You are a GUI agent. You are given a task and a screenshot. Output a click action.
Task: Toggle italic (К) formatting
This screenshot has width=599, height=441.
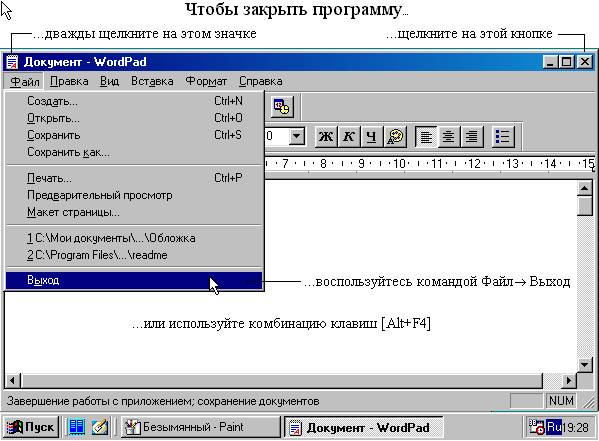point(348,136)
